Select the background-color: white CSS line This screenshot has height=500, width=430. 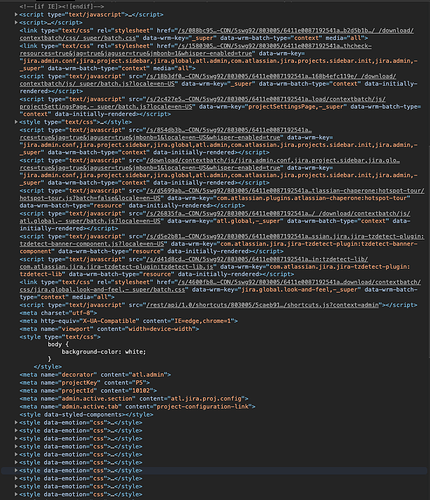coord(104,352)
